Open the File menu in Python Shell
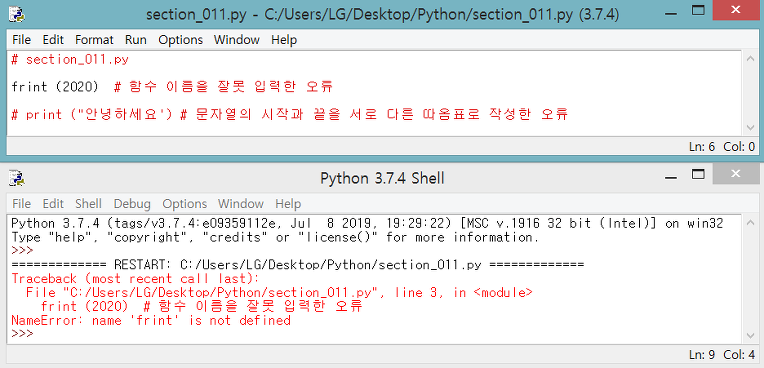Image resolution: width=764 pixels, height=368 pixels. click(21, 203)
